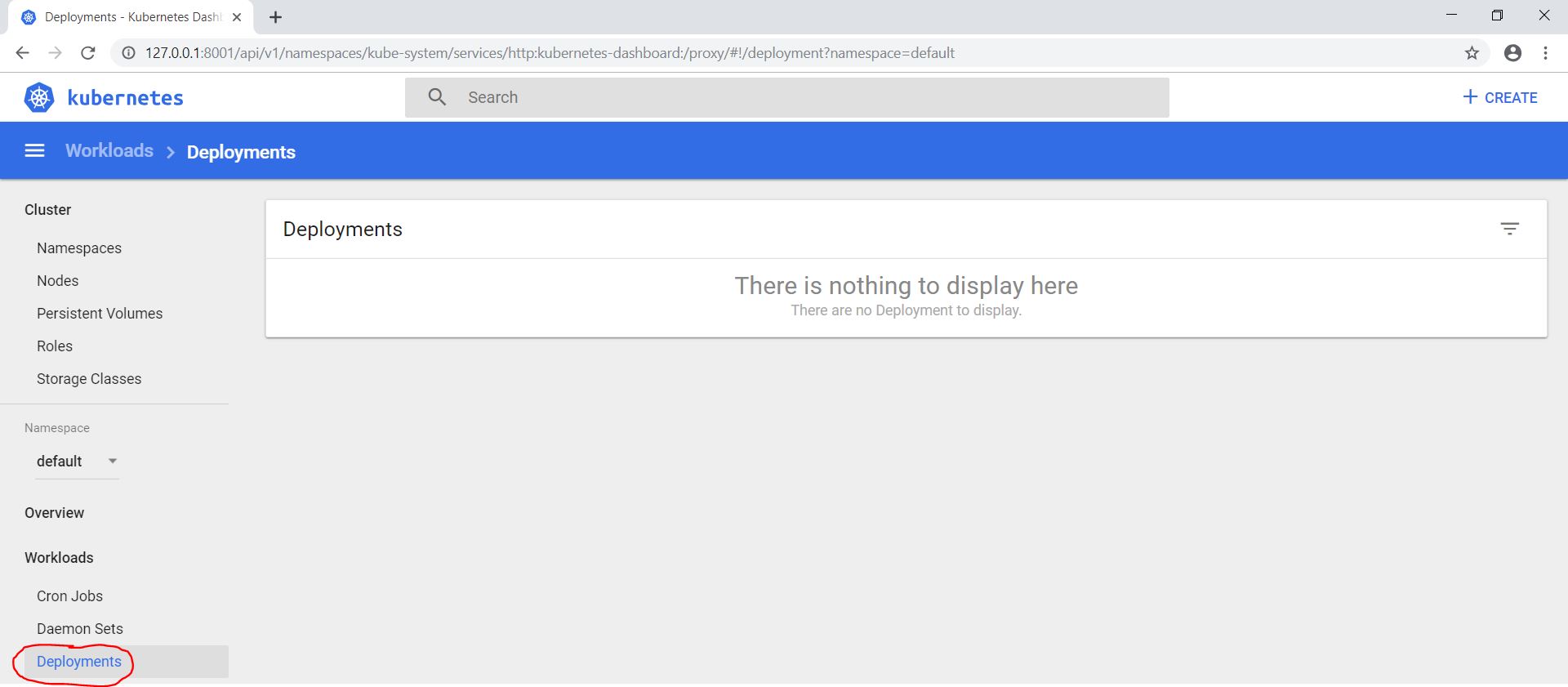Open the Cluster section
The height and width of the screenshot is (687, 1568).
click(x=47, y=210)
